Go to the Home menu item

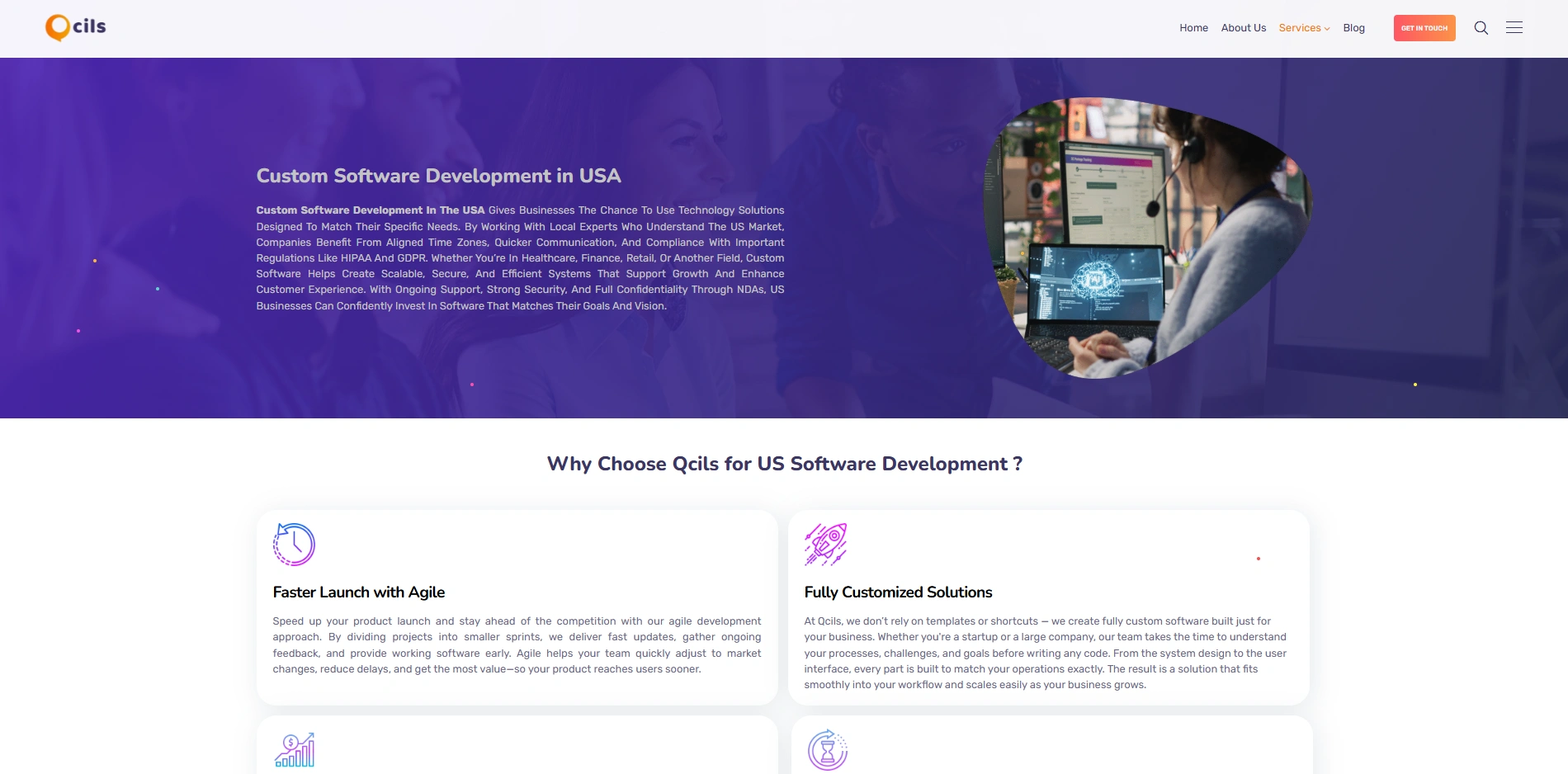[1193, 28]
